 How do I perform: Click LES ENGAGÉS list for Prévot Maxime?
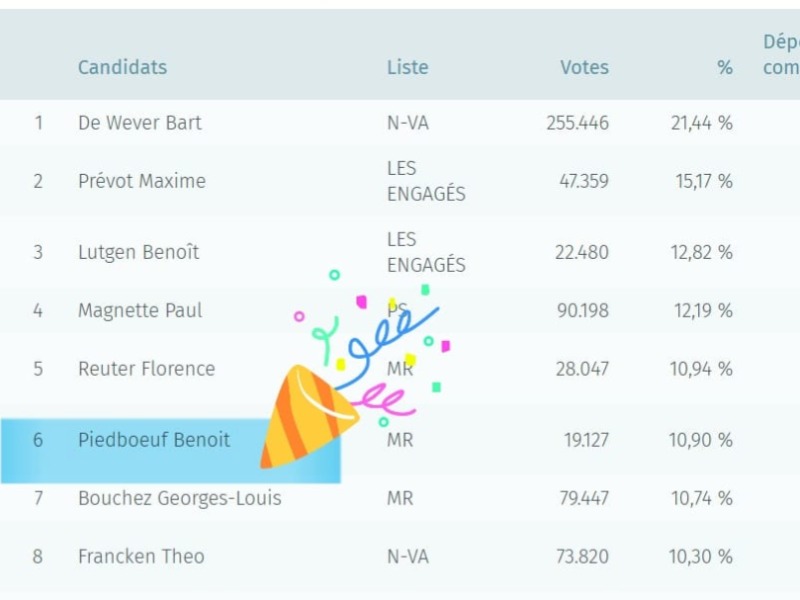(426, 181)
